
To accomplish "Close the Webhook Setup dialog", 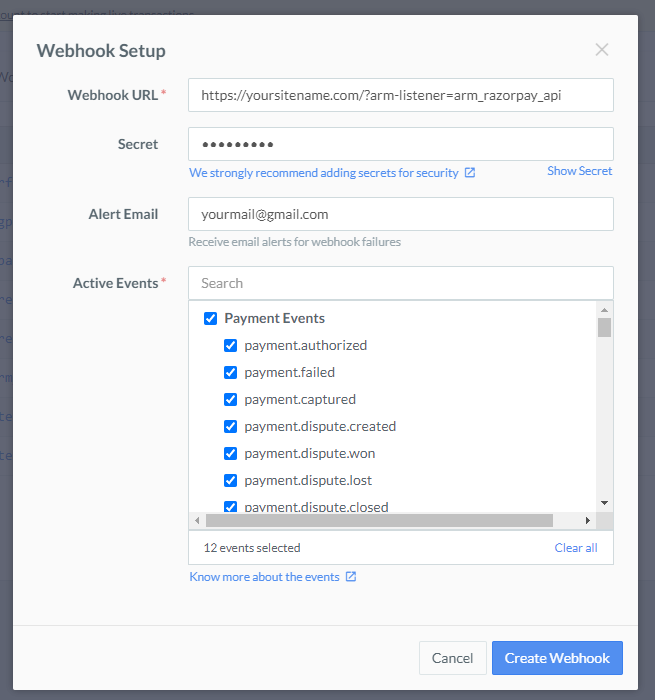I will 601,50.
